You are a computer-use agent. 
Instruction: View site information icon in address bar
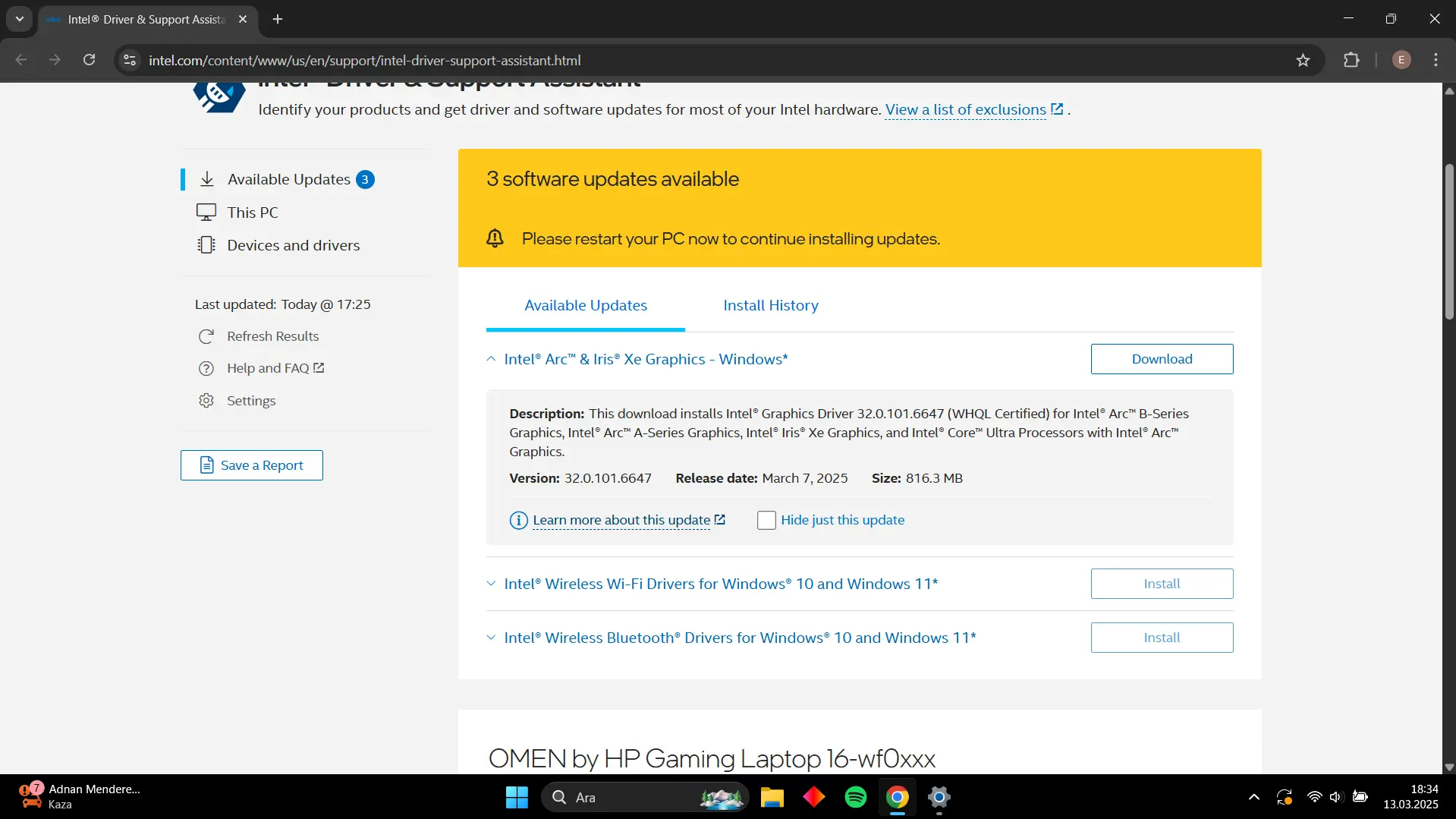pos(130,60)
